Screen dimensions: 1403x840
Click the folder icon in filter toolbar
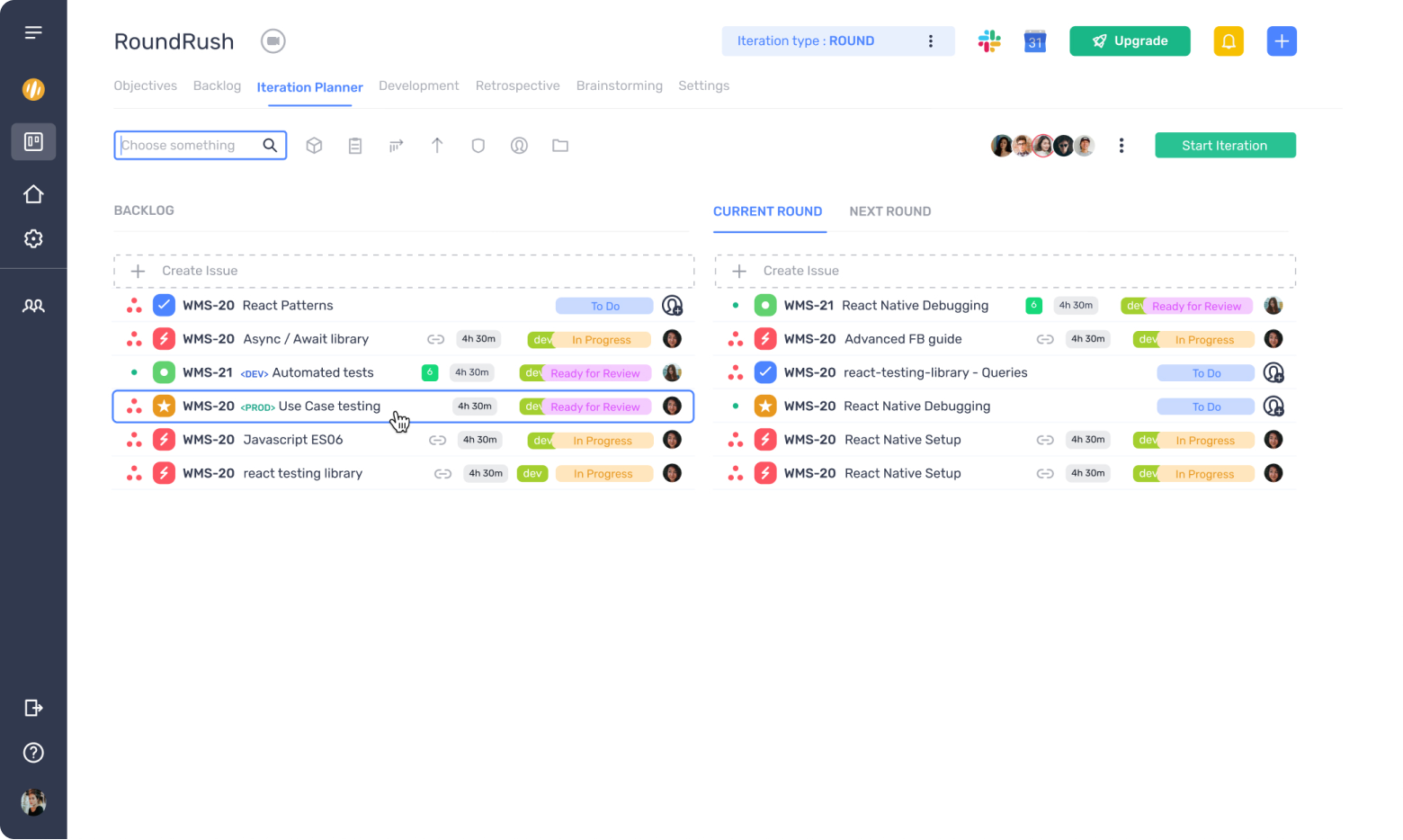[x=560, y=146]
